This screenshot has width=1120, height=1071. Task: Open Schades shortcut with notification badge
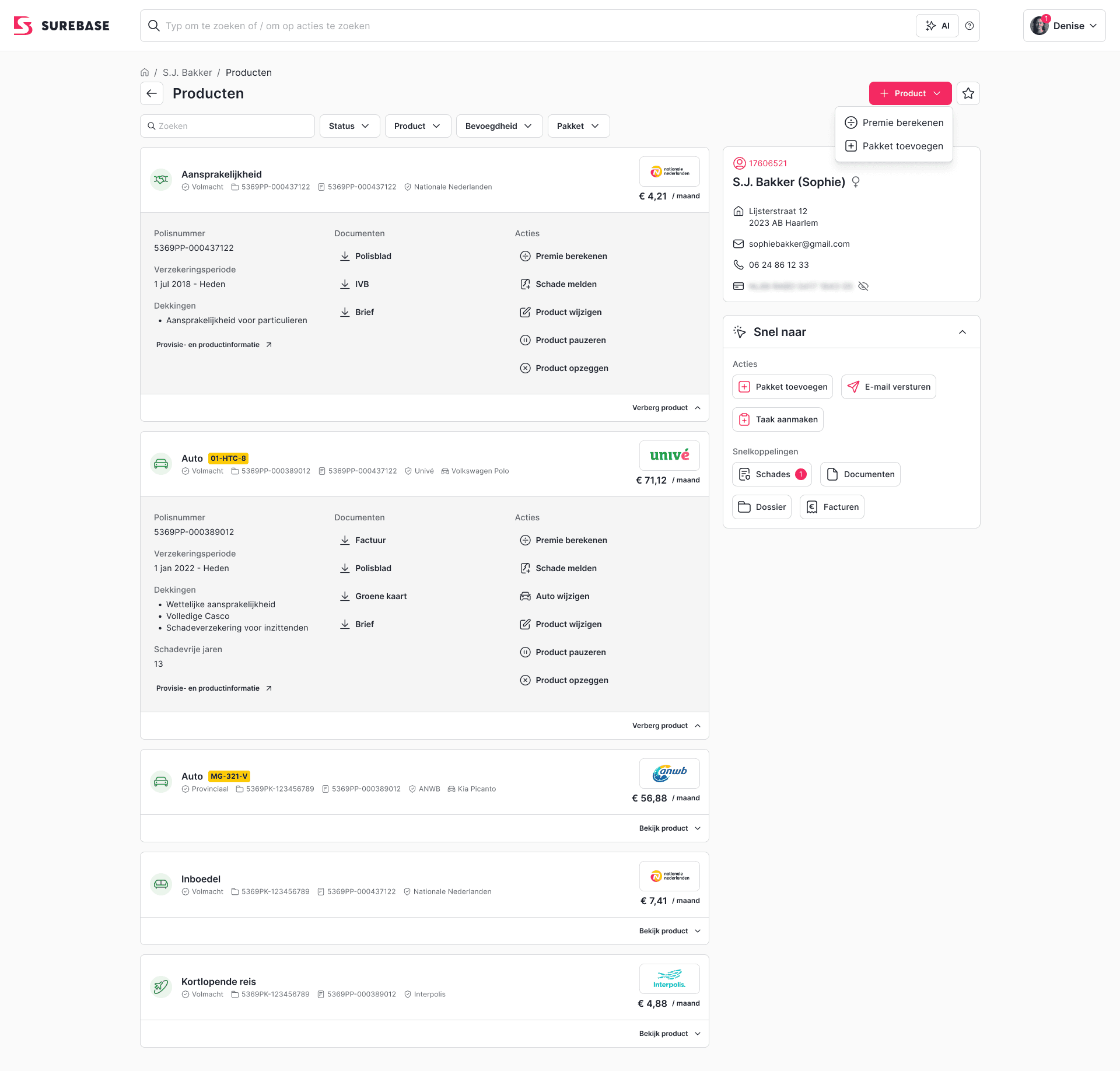point(772,474)
